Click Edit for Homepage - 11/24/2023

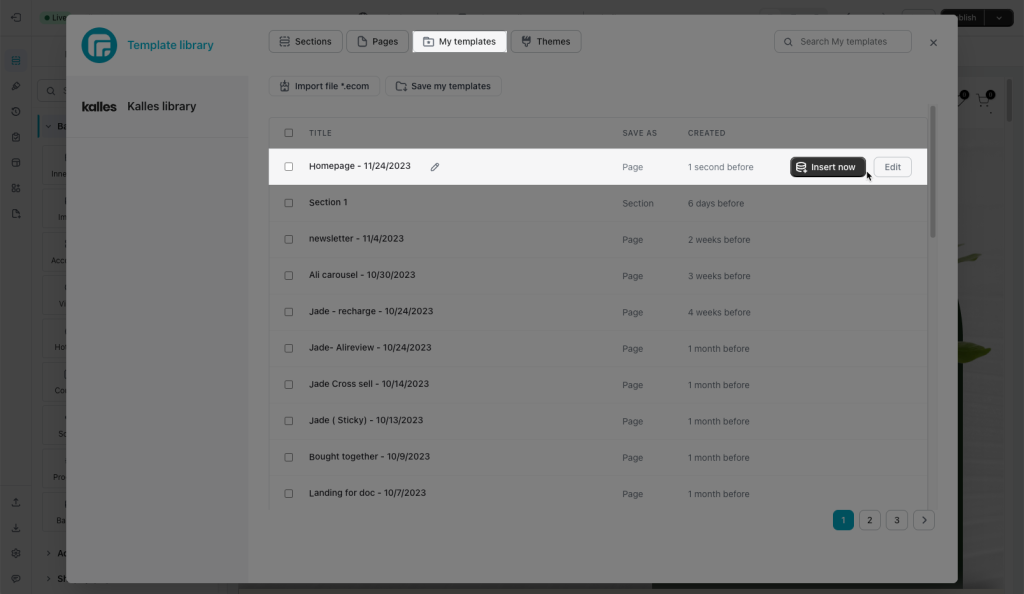[x=892, y=167]
